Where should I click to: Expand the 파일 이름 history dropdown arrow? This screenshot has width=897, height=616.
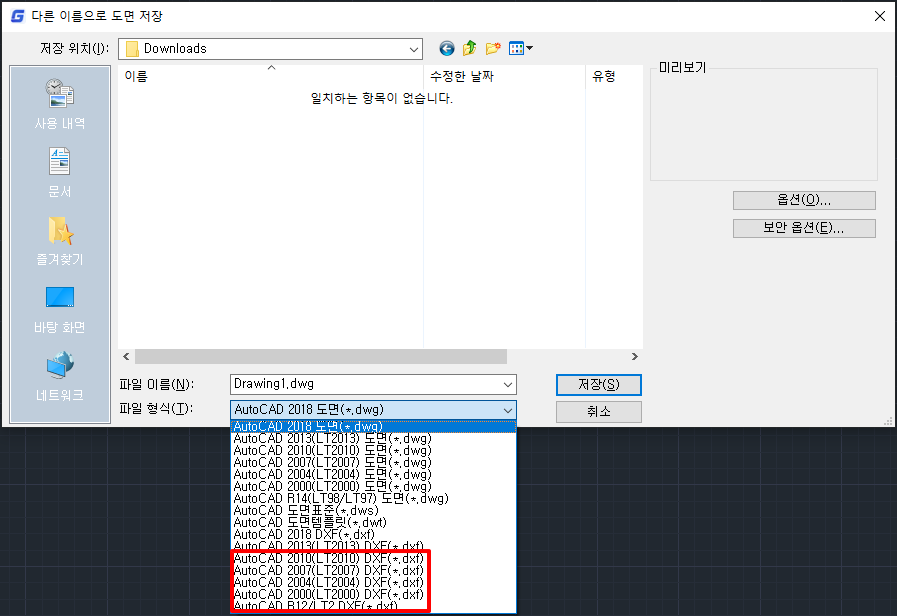[507, 384]
